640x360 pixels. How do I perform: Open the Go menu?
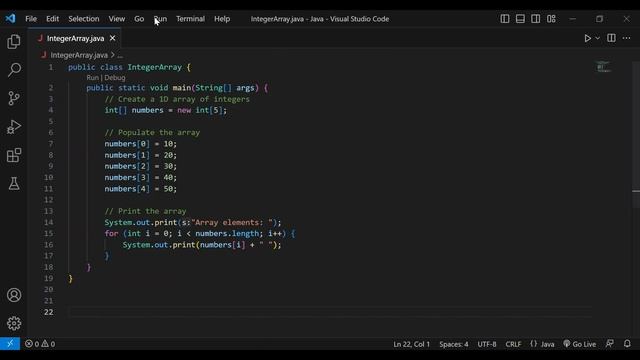coord(139,19)
